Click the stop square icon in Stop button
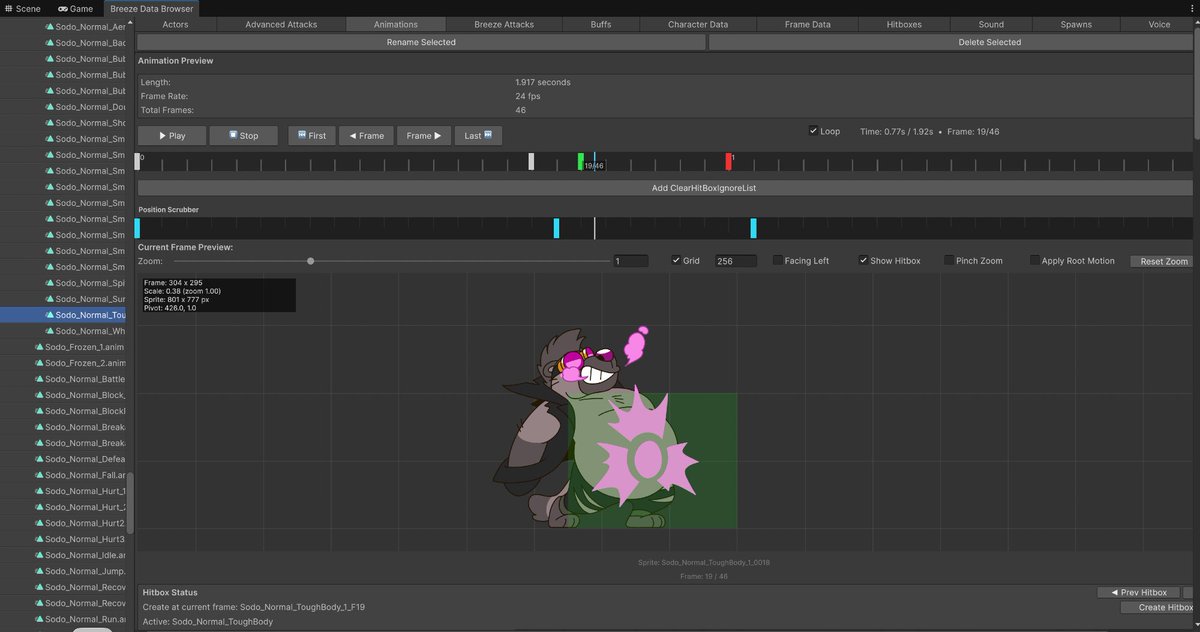Viewport: 1200px width, 632px height. click(232, 135)
